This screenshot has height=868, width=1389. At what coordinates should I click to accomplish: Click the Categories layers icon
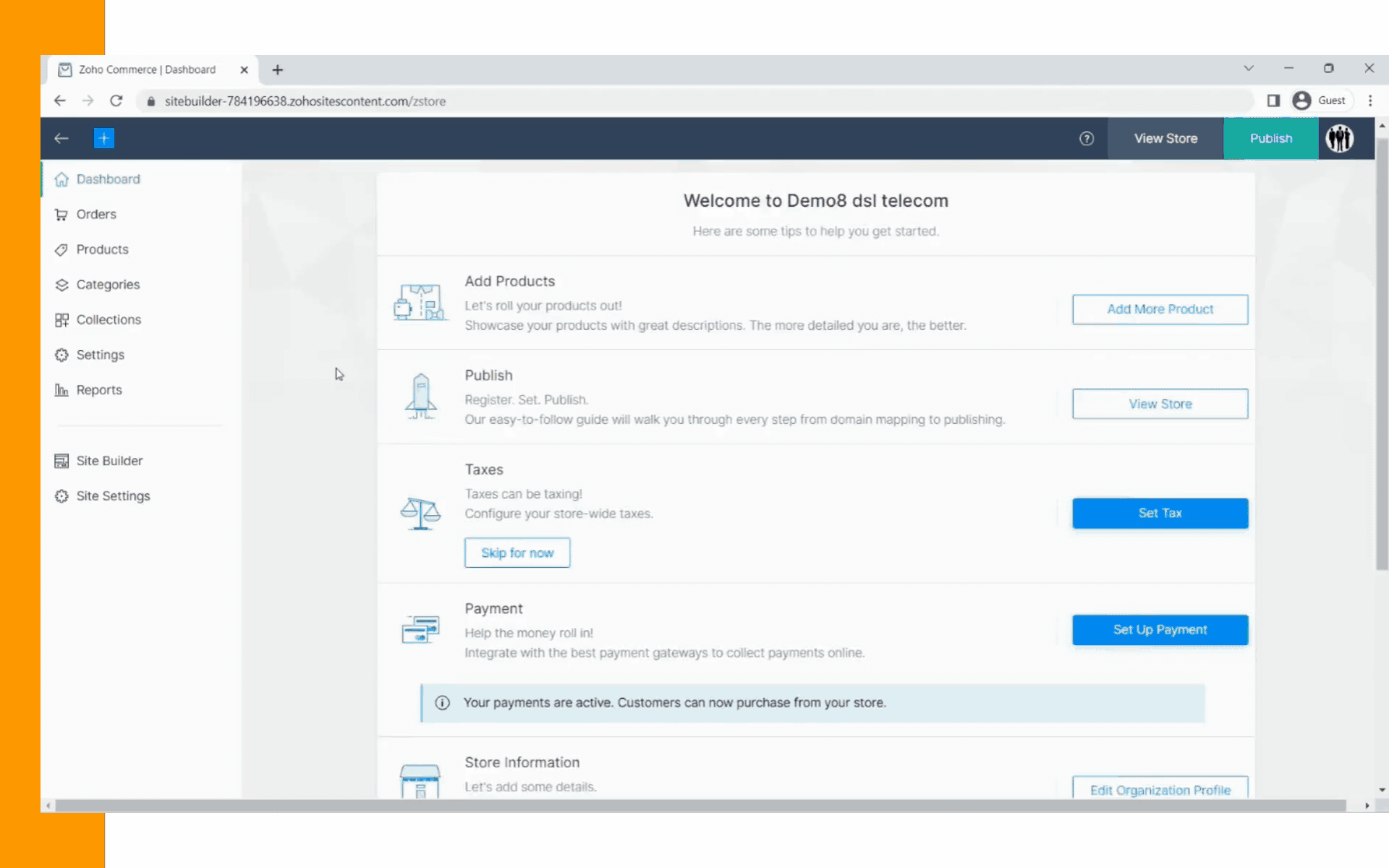[61, 285]
